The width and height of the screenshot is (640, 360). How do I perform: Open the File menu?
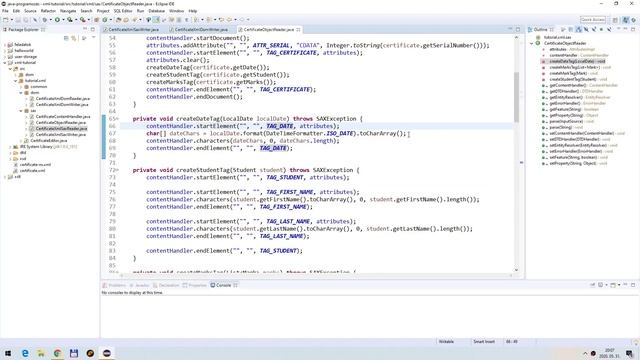[x=5, y=11]
